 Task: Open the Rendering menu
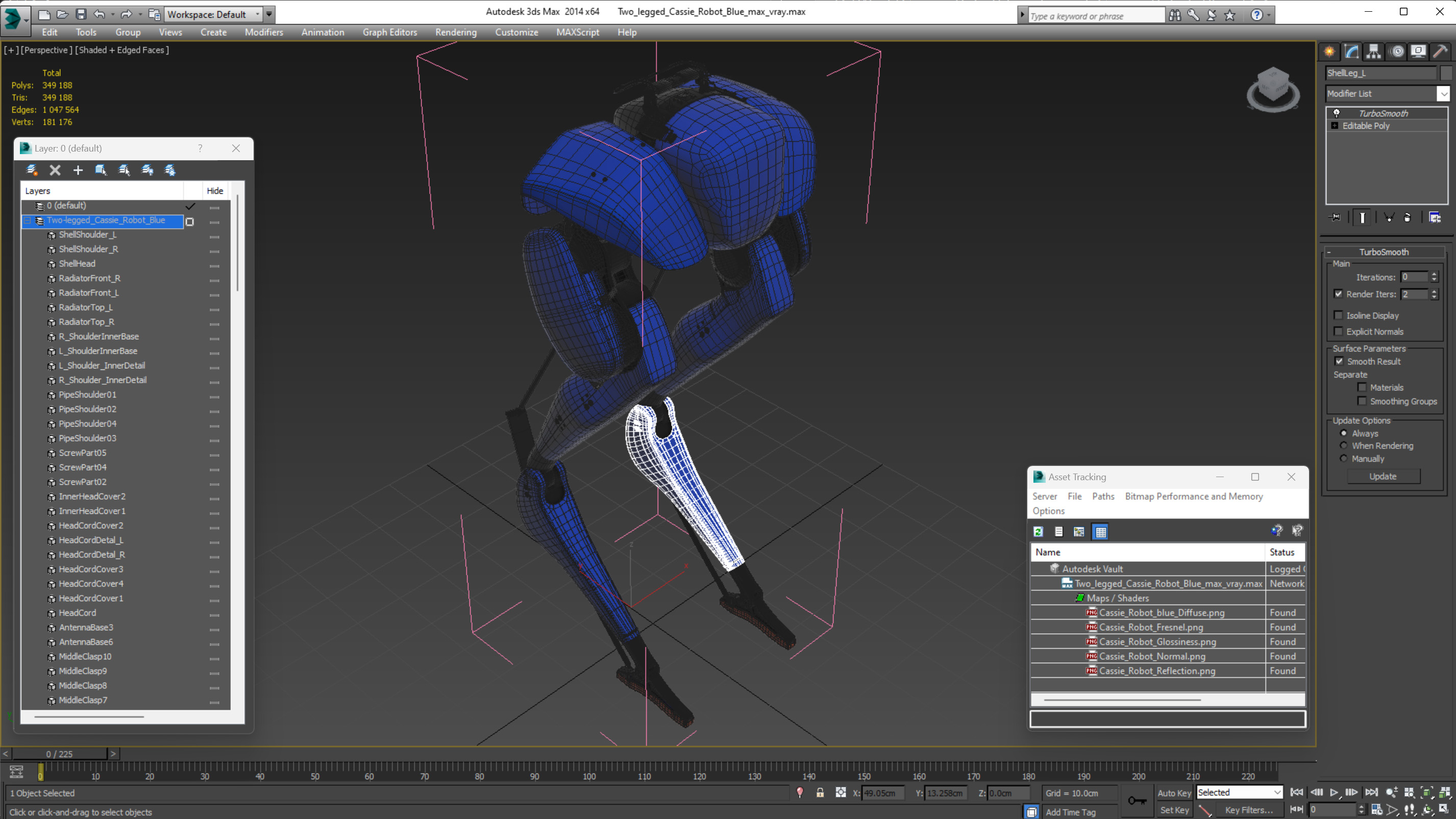pyautogui.click(x=456, y=32)
